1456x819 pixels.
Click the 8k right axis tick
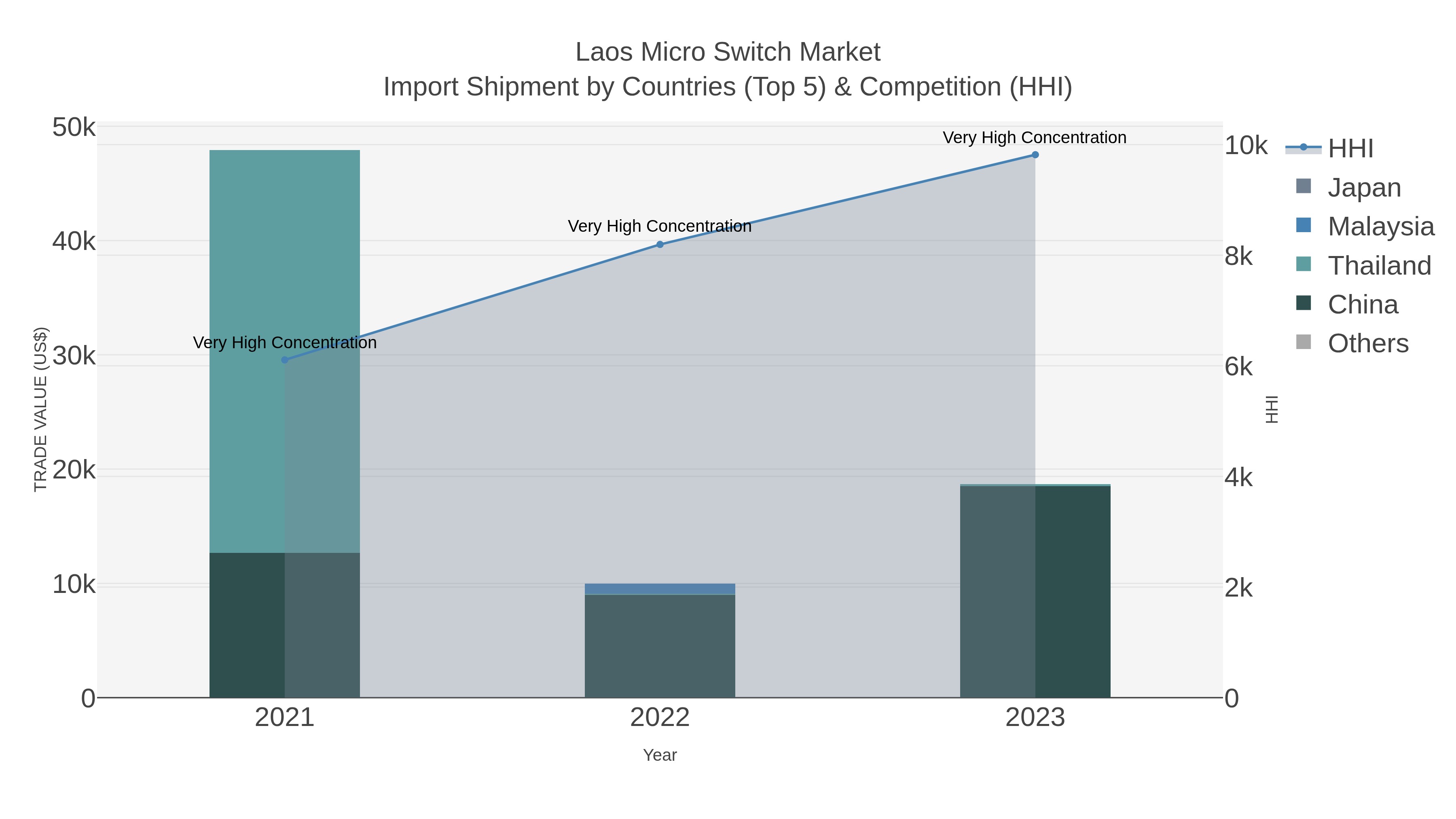(1238, 256)
